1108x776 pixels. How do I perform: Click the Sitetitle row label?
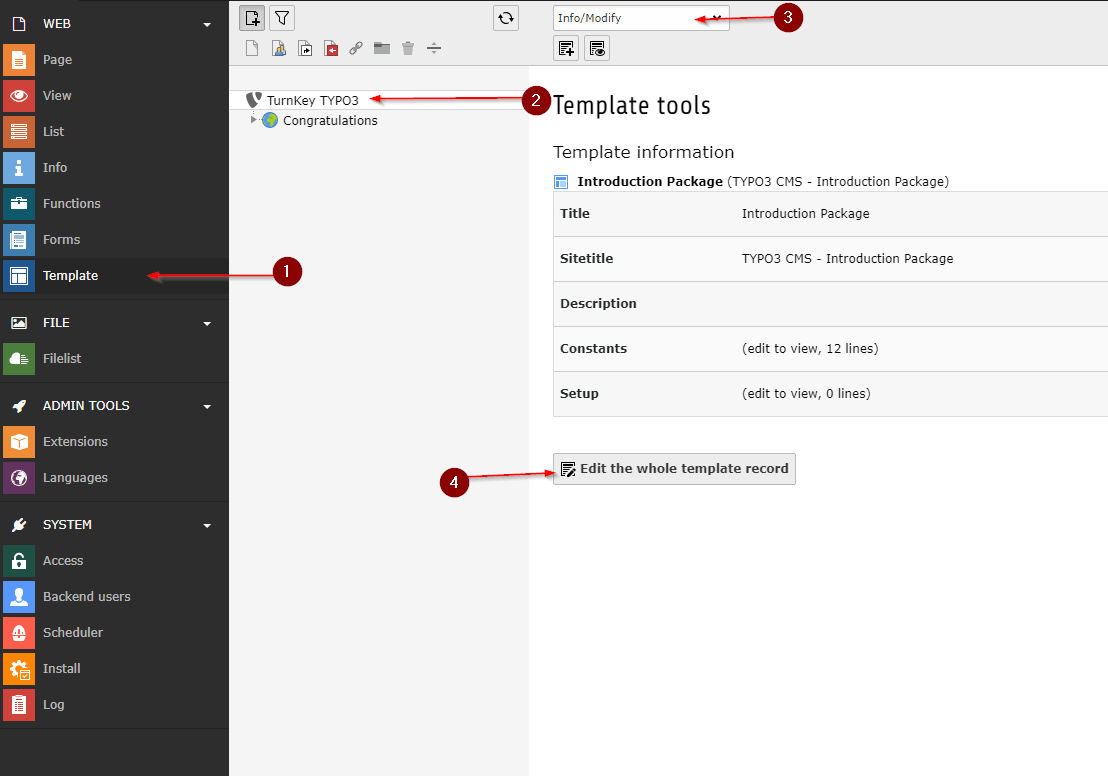(x=587, y=259)
